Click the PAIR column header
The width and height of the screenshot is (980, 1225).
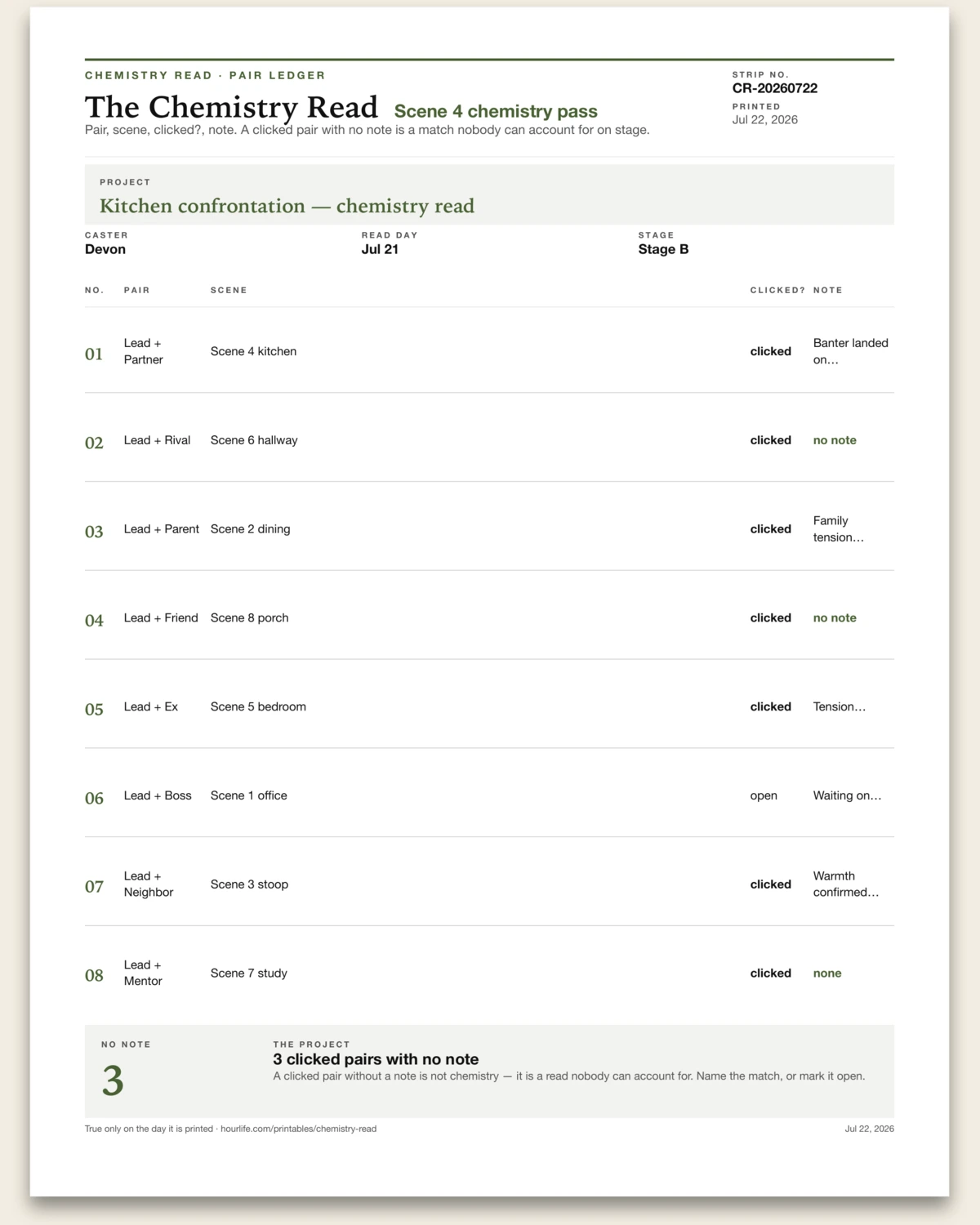click(137, 290)
